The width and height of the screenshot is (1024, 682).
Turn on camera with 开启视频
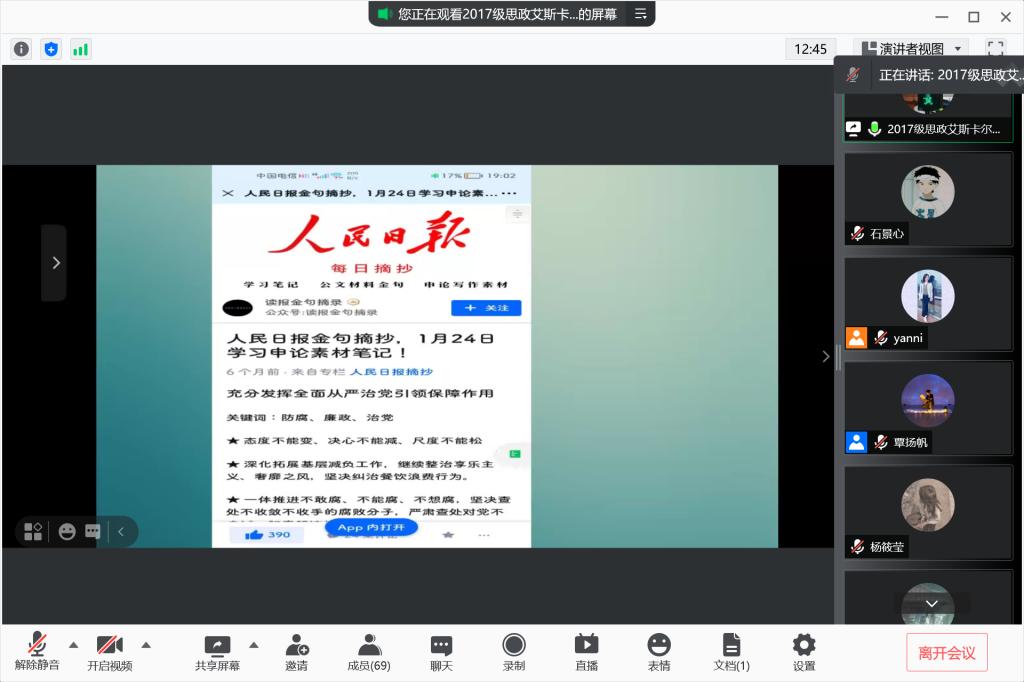pyautogui.click(x=109, y=652)
